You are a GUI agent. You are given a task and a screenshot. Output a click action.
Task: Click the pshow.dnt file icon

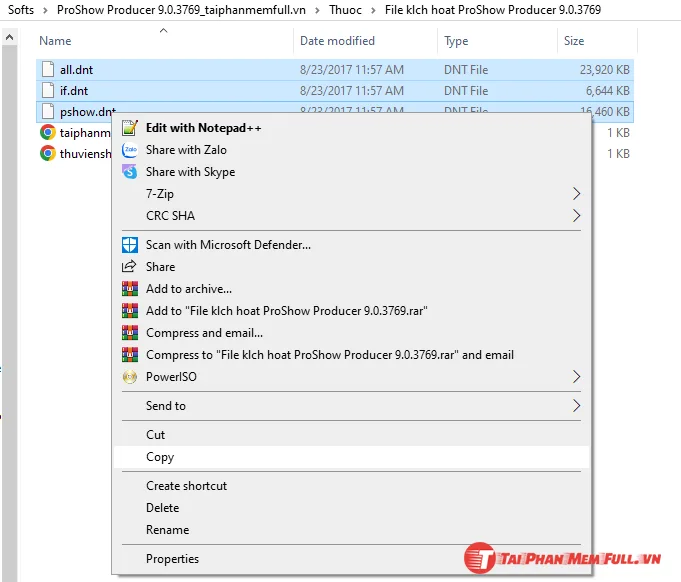(48, 111)
